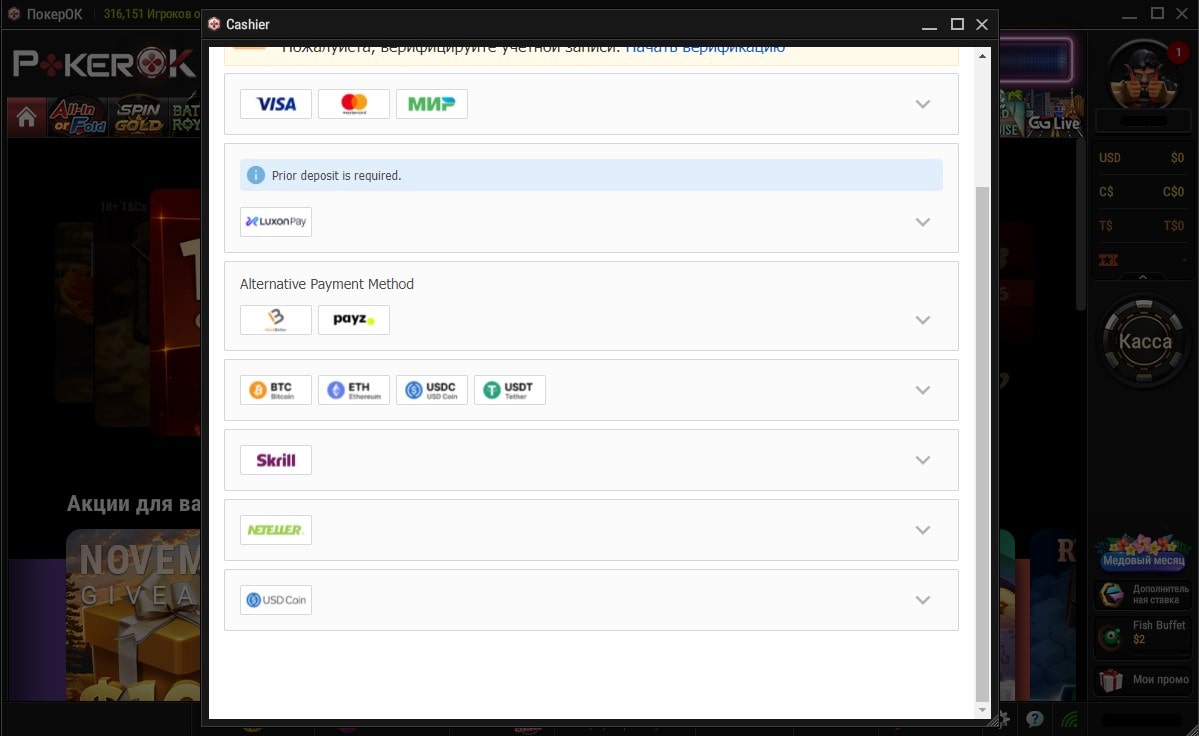Select the LuxonPay payment logo
This screenshot has height=736, width=1199.
[x=275, y=222]
